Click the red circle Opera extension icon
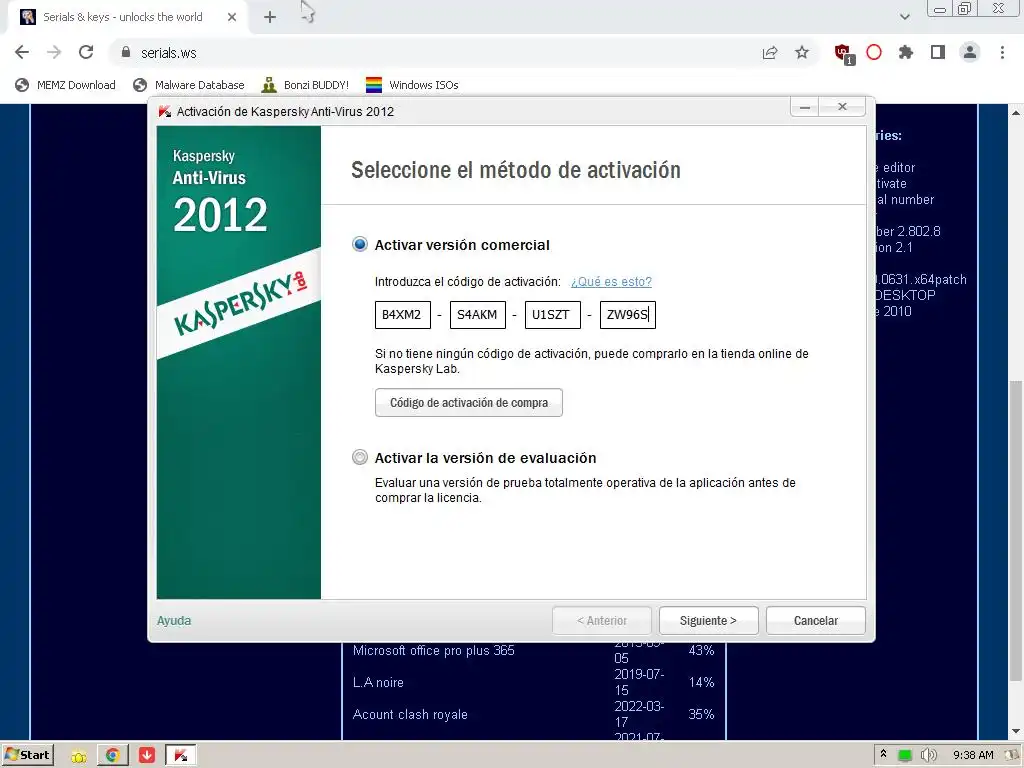 click(874, 52)
